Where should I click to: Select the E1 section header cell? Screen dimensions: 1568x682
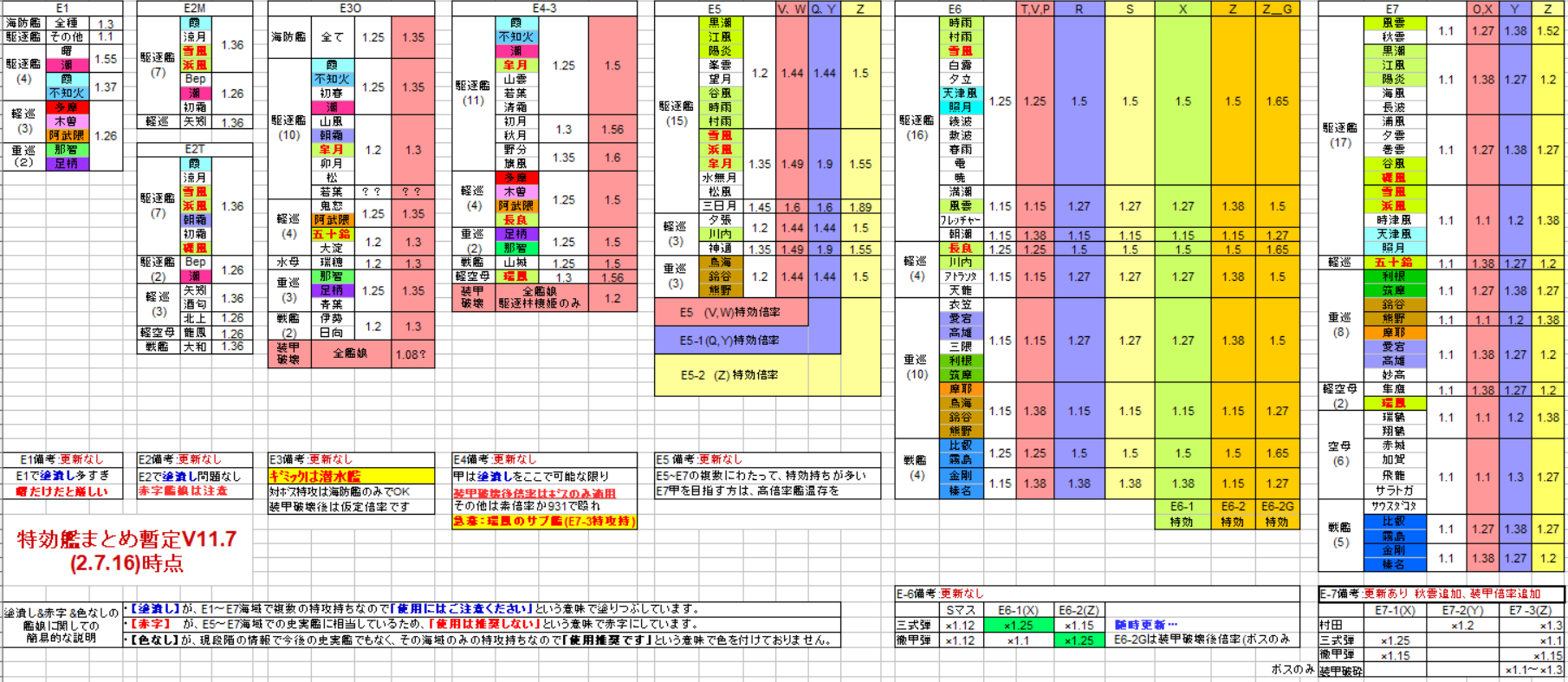62,8
